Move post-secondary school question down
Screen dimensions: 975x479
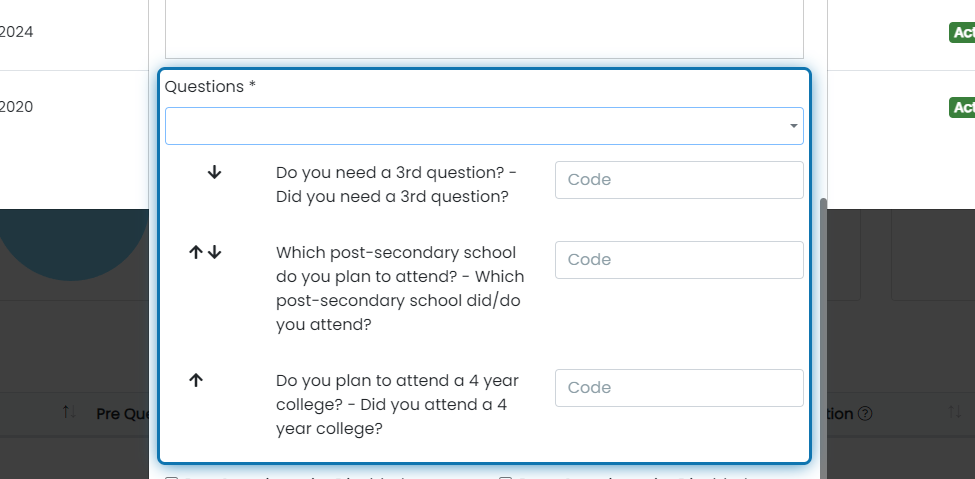pos(215,252)
